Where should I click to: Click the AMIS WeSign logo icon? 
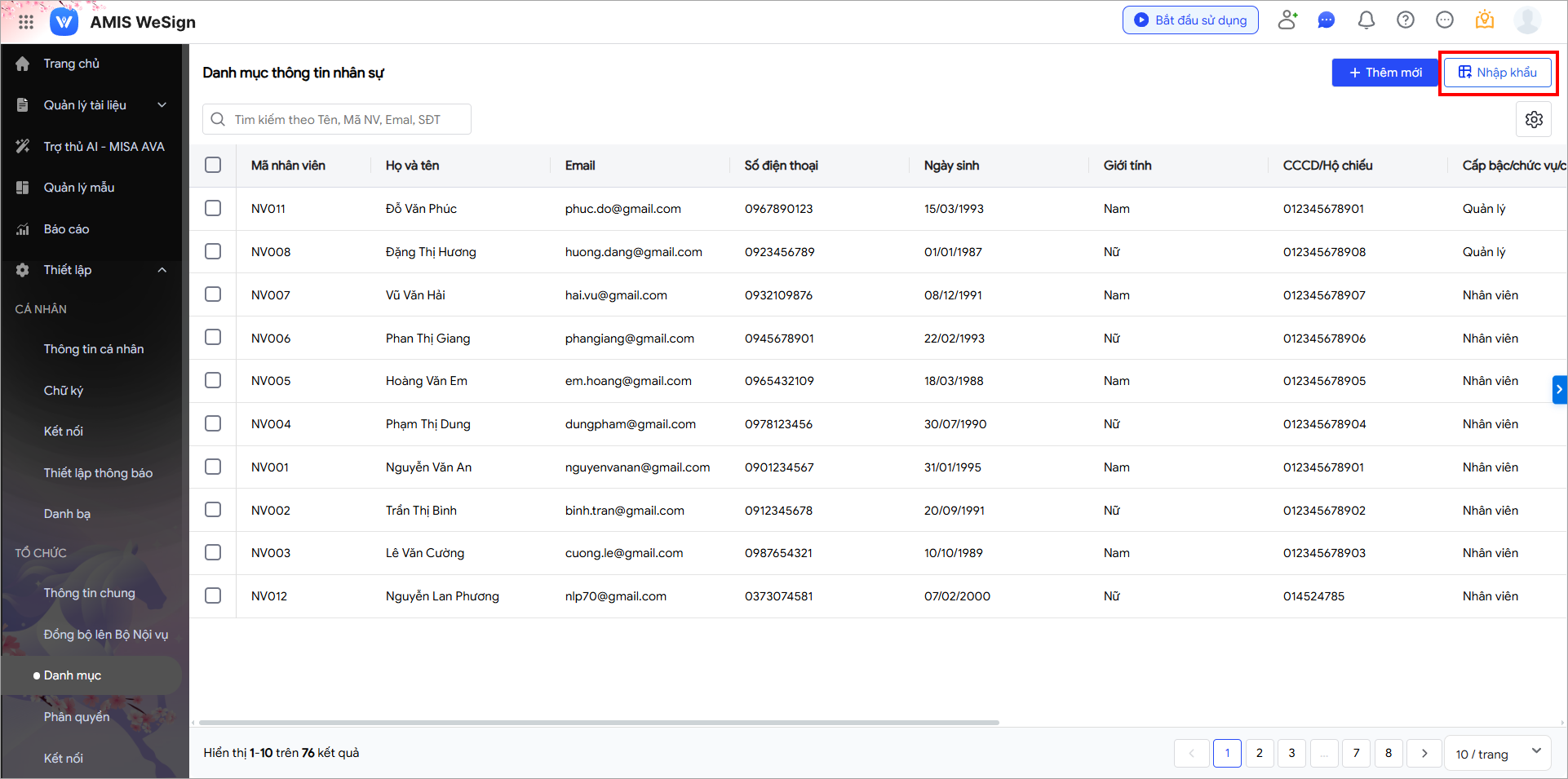[x=64, y=22]
